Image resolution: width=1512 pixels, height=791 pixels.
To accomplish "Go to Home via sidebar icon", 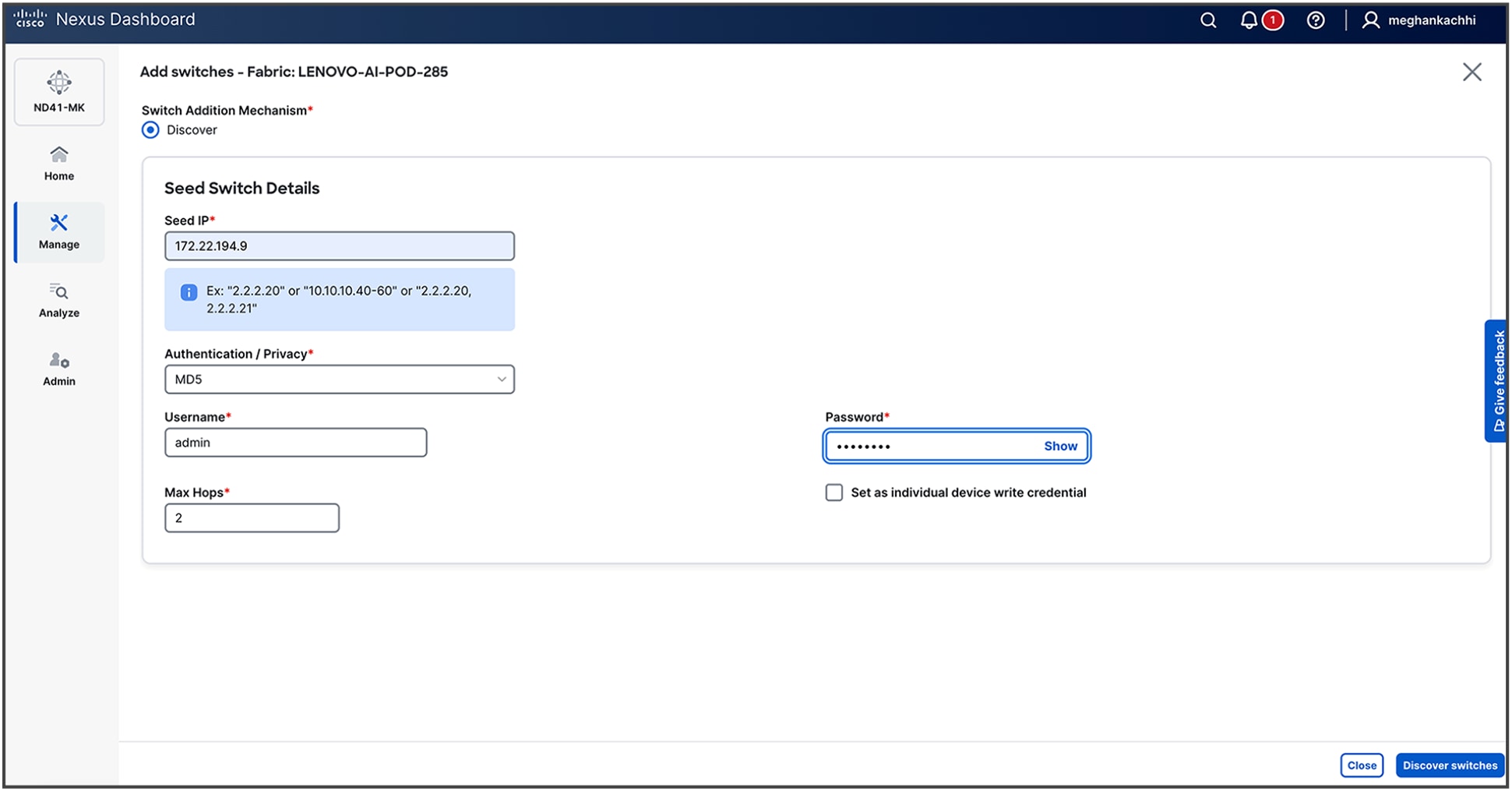I will [x=58, y=163].
